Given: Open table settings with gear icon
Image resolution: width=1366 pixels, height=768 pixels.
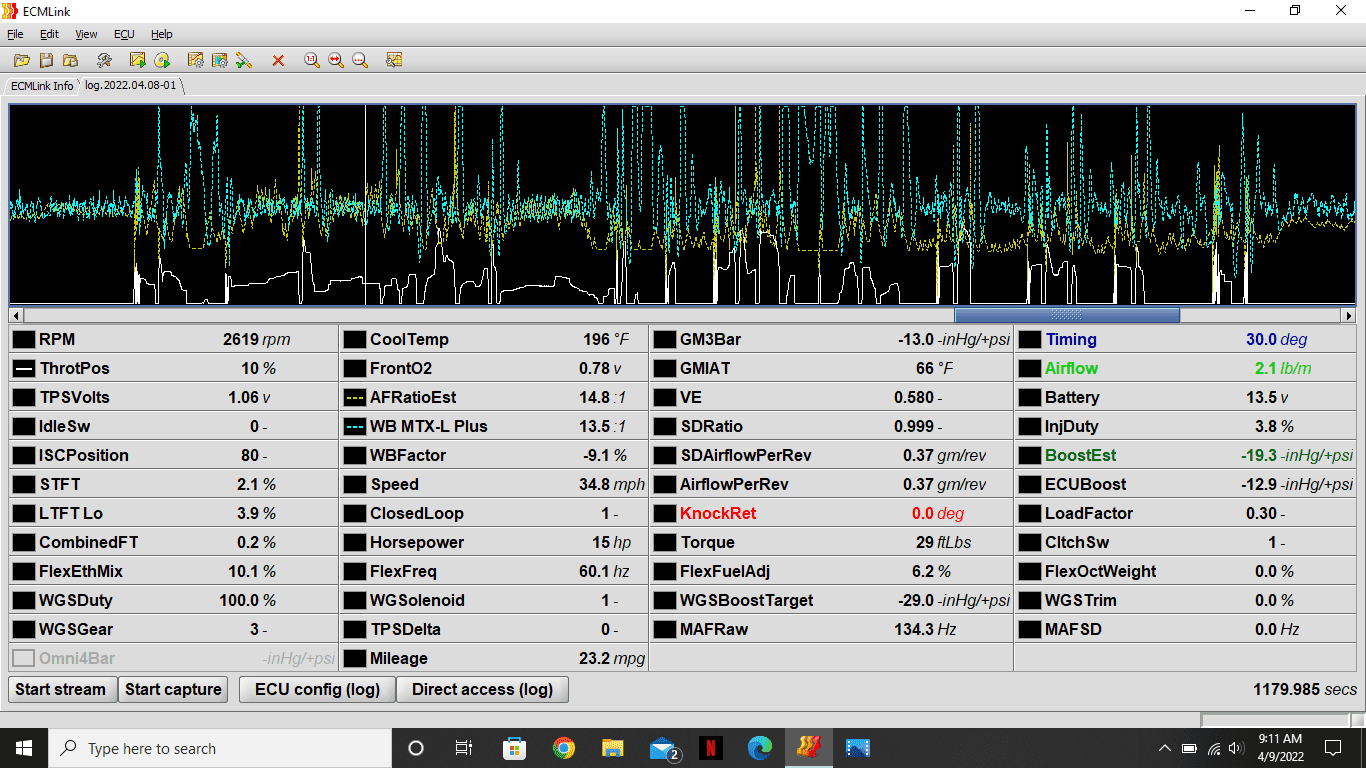Looking at the screenshot, I should point(220,61).
